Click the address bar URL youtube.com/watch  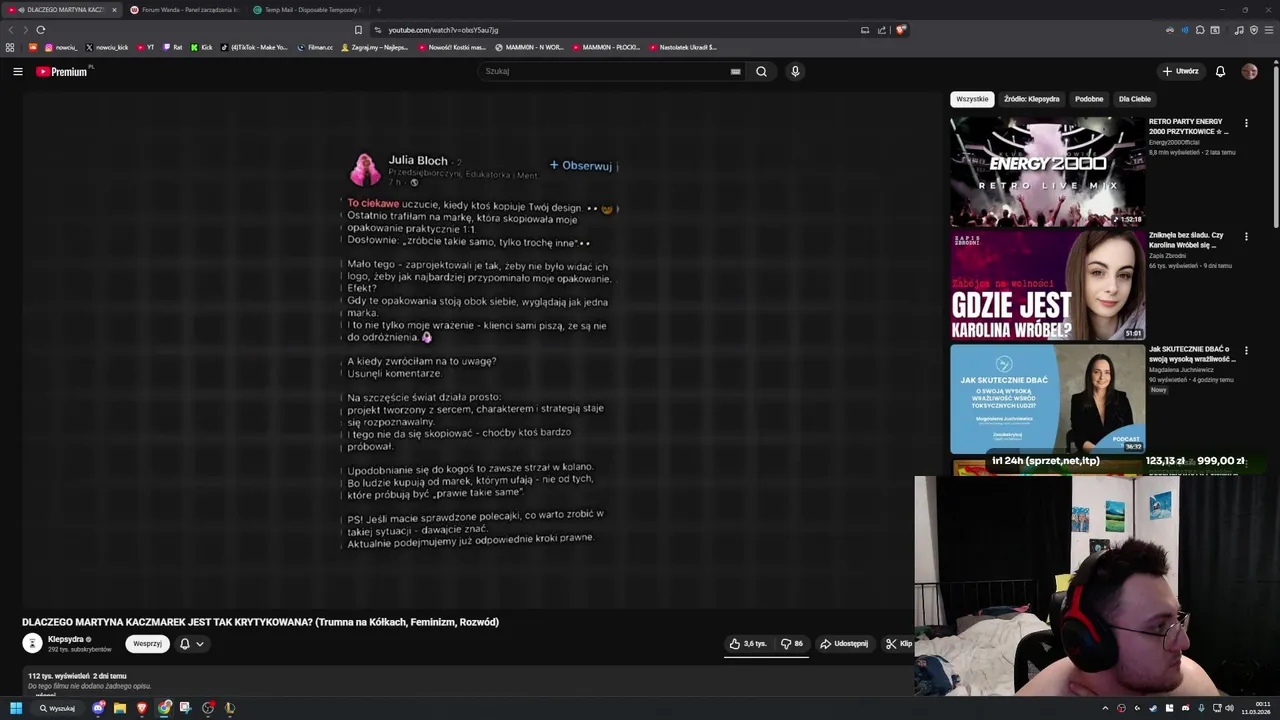tap(443, 30)
